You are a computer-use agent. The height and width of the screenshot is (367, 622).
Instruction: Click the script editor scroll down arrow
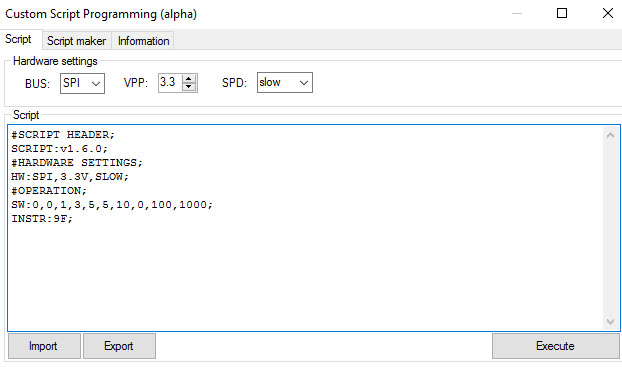point(610,321)
